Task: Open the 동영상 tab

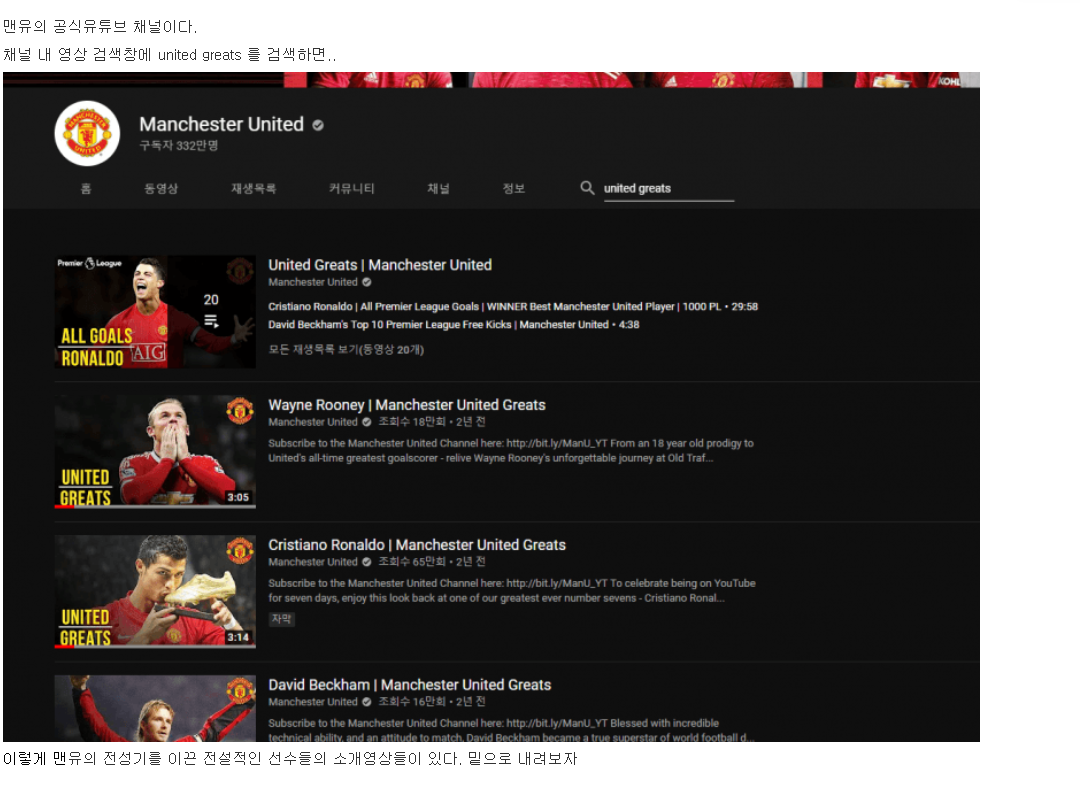Action: pos(161,189)
